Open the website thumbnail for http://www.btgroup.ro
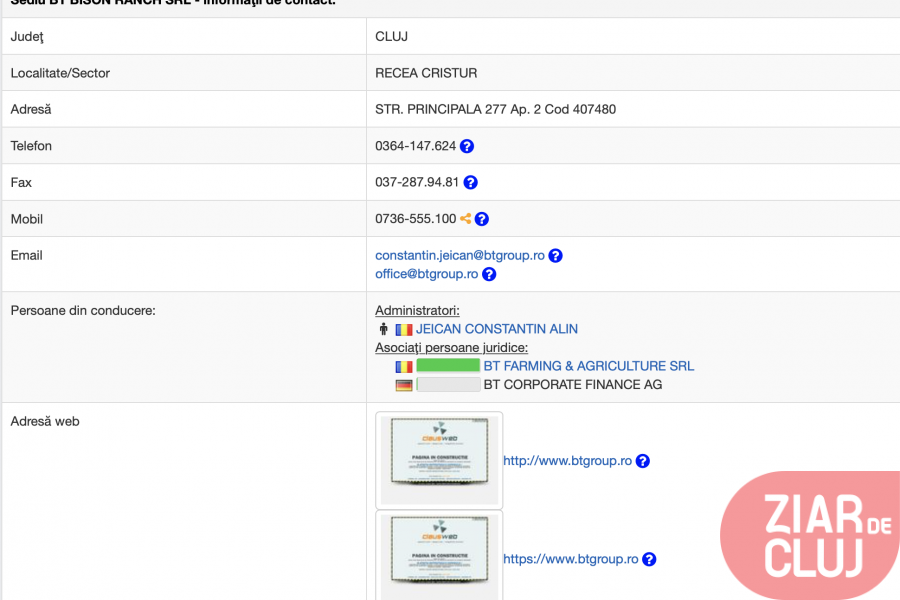 pyautogui.click(x=439, y=460)
